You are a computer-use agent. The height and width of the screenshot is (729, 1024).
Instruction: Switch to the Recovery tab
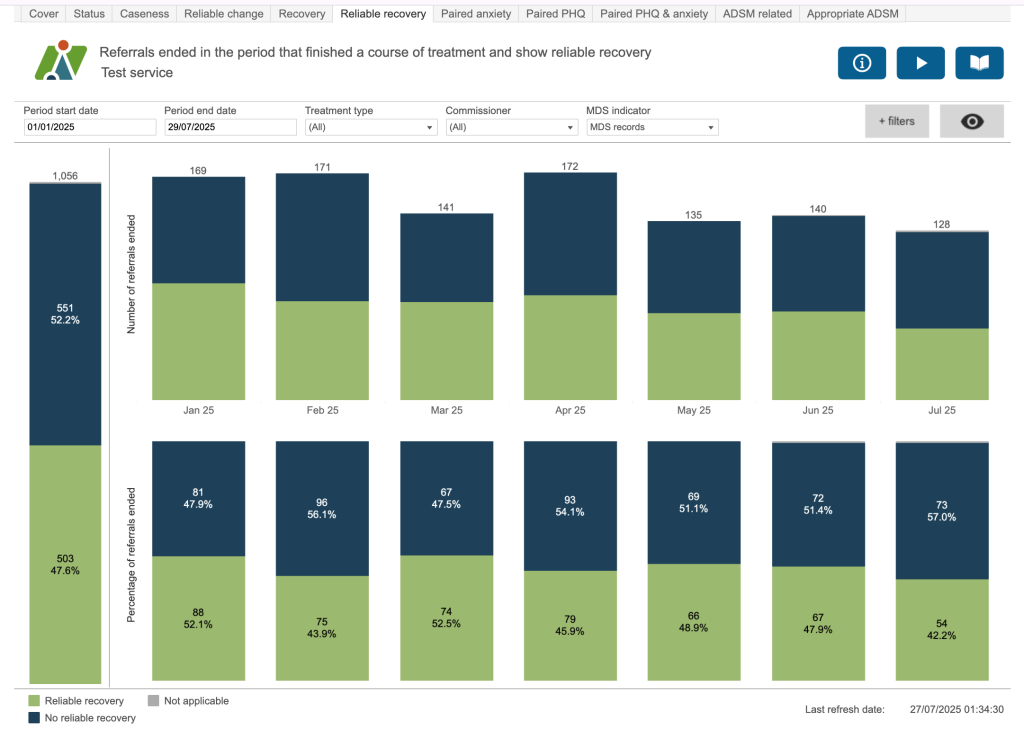pos(301,14)
